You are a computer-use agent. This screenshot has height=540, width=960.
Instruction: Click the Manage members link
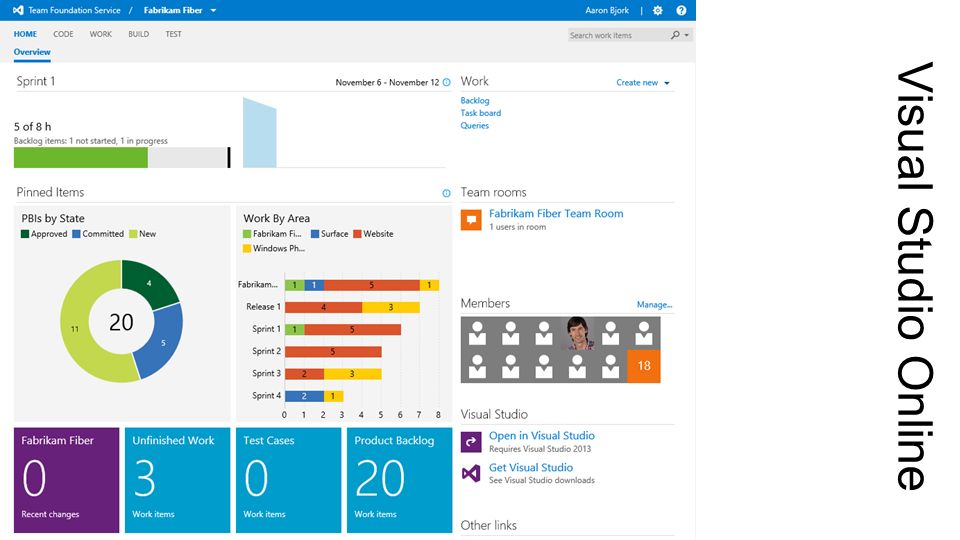pos(654,304)
